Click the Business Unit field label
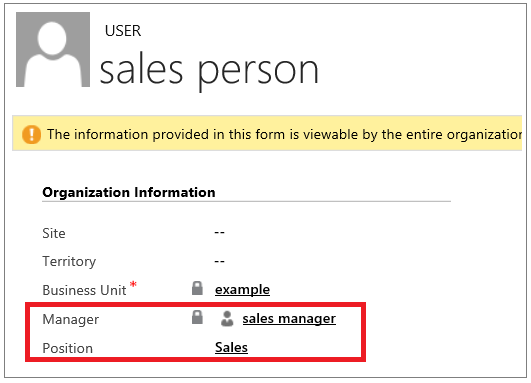This screenshot has width=531, height=383. pos(84,291)
